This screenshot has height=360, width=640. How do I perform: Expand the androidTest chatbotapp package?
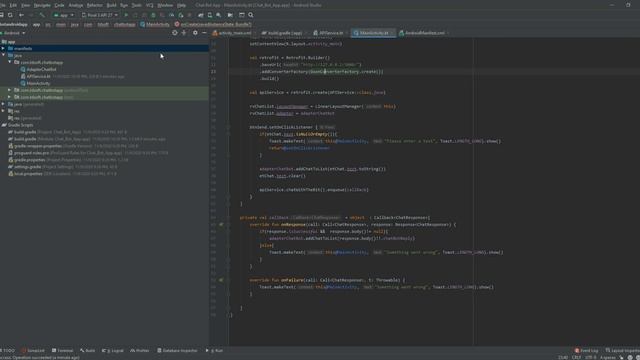pyautogui.click(x=10, y=90)
